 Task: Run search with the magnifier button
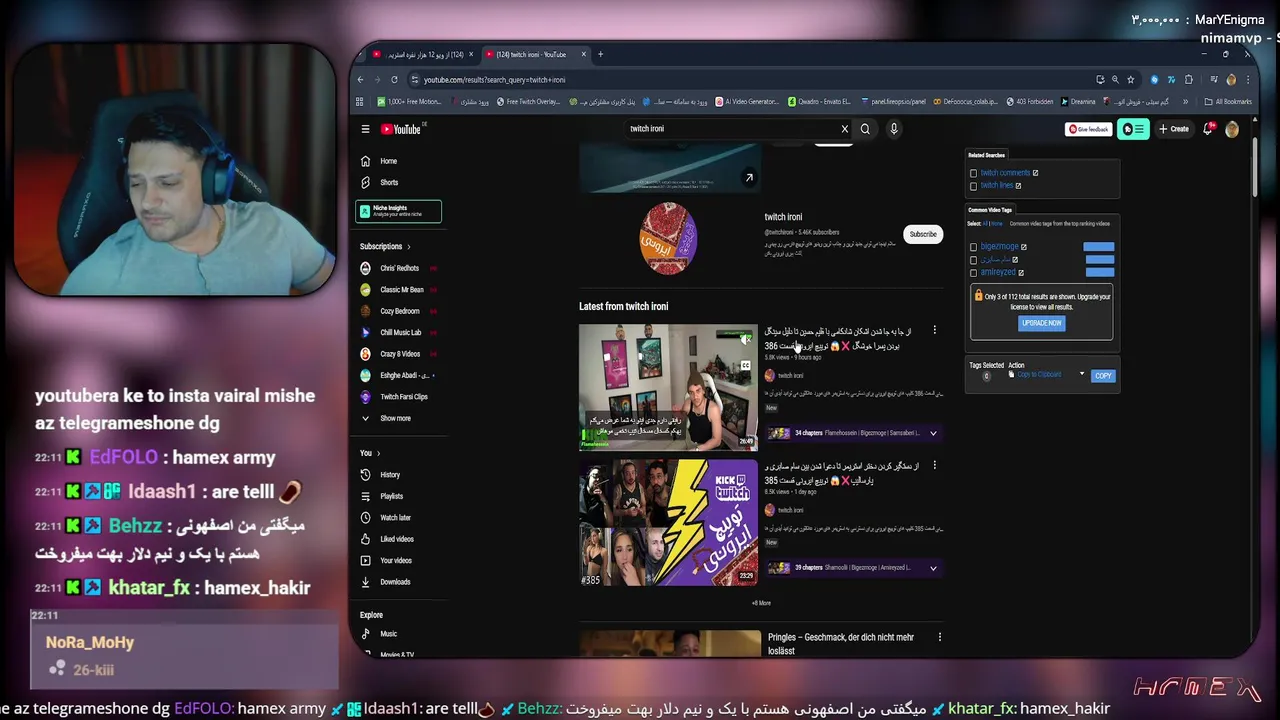(865, 129)
